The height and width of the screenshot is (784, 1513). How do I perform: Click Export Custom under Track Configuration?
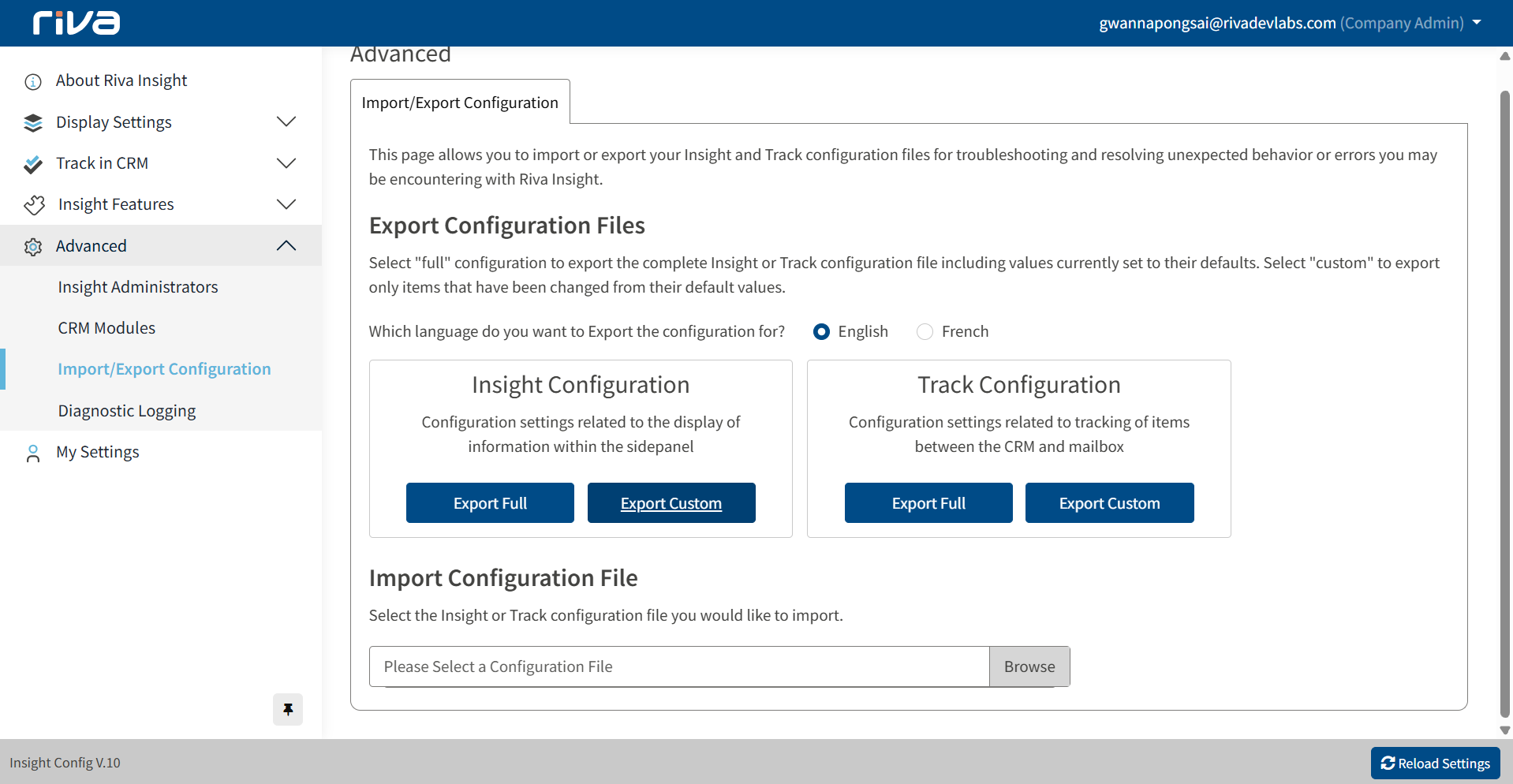click(x=1109, y=503)
